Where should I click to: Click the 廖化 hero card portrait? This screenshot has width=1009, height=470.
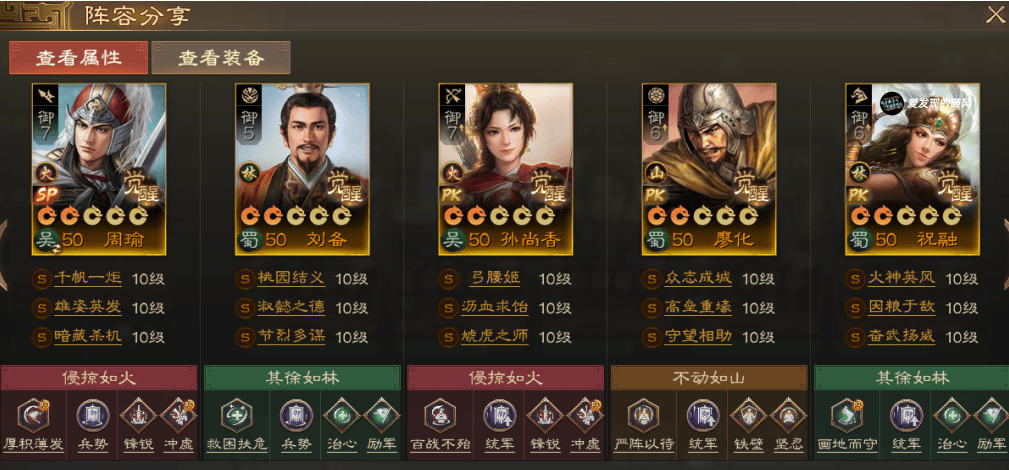click(x=708, y=169)
